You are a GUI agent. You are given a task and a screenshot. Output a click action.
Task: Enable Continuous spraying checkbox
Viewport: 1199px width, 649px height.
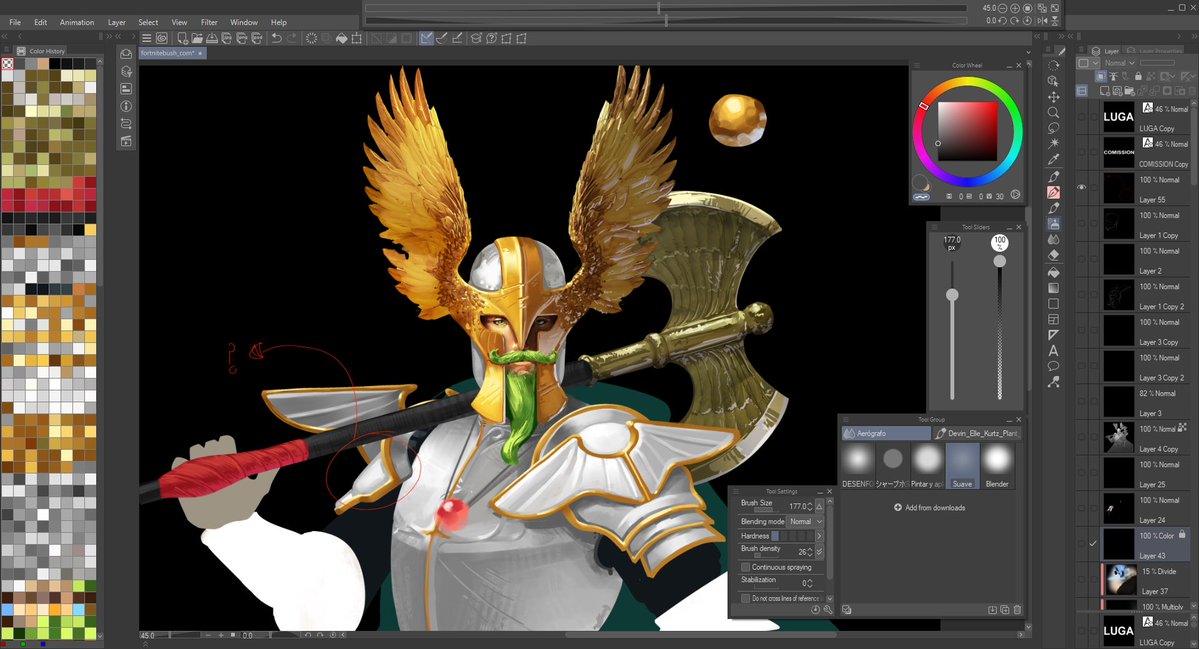[746, 567]
